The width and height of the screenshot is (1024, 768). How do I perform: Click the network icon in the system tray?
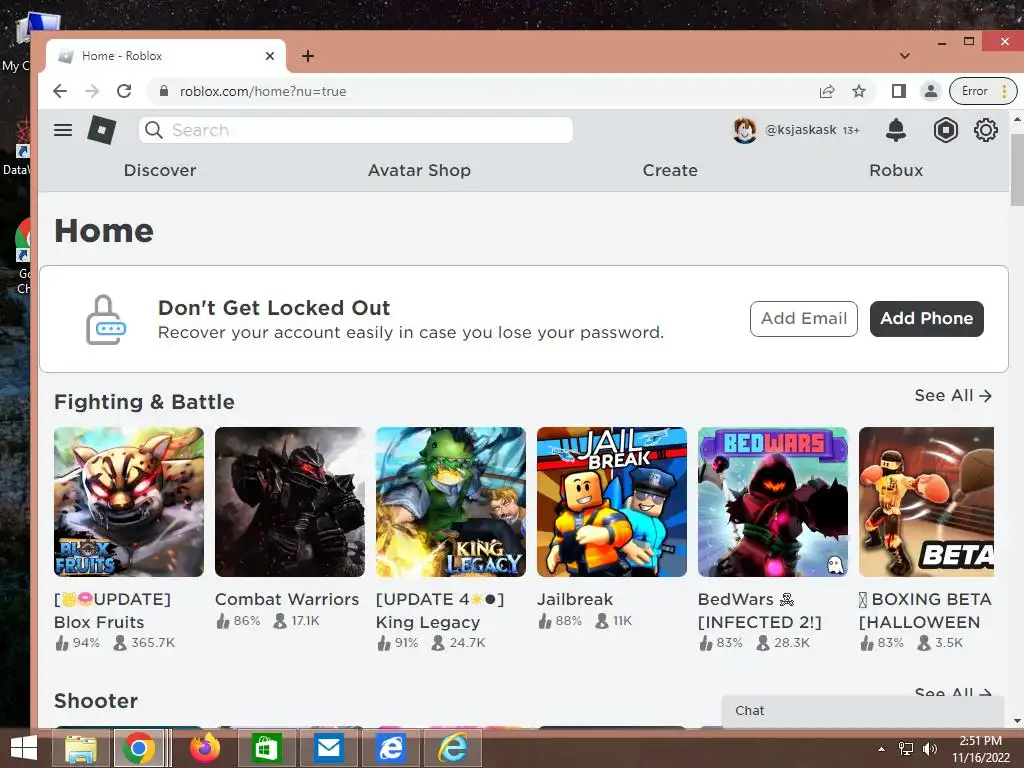point(906,749)
